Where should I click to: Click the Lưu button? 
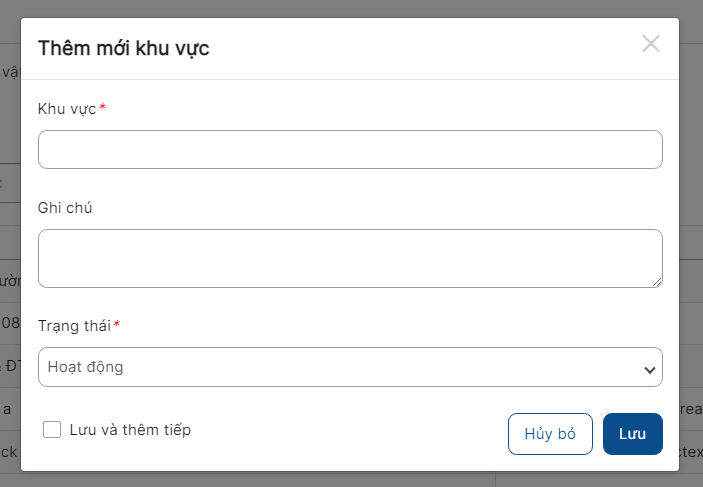pos(632,434)
